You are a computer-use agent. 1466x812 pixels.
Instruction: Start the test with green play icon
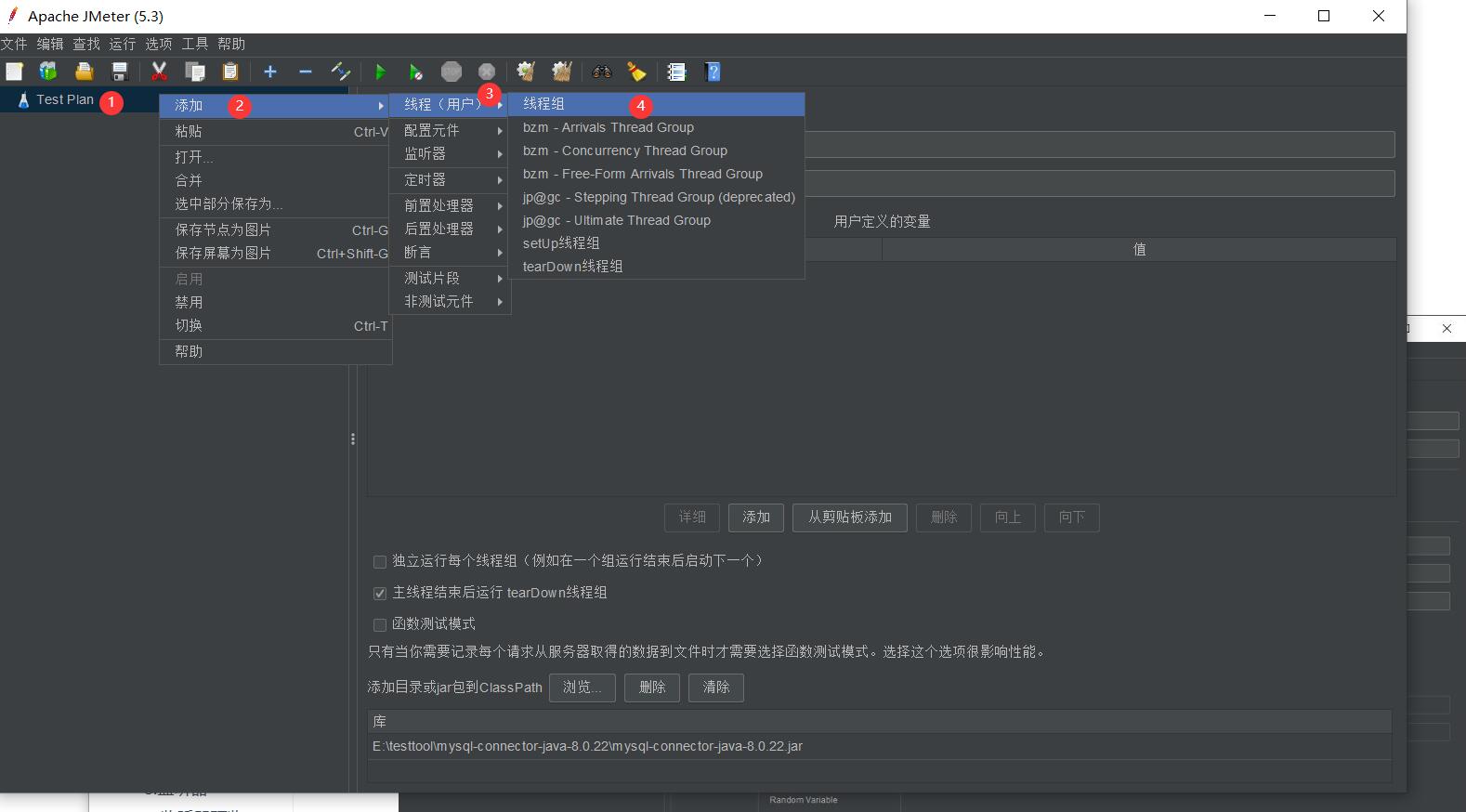(x=380, y=72)
